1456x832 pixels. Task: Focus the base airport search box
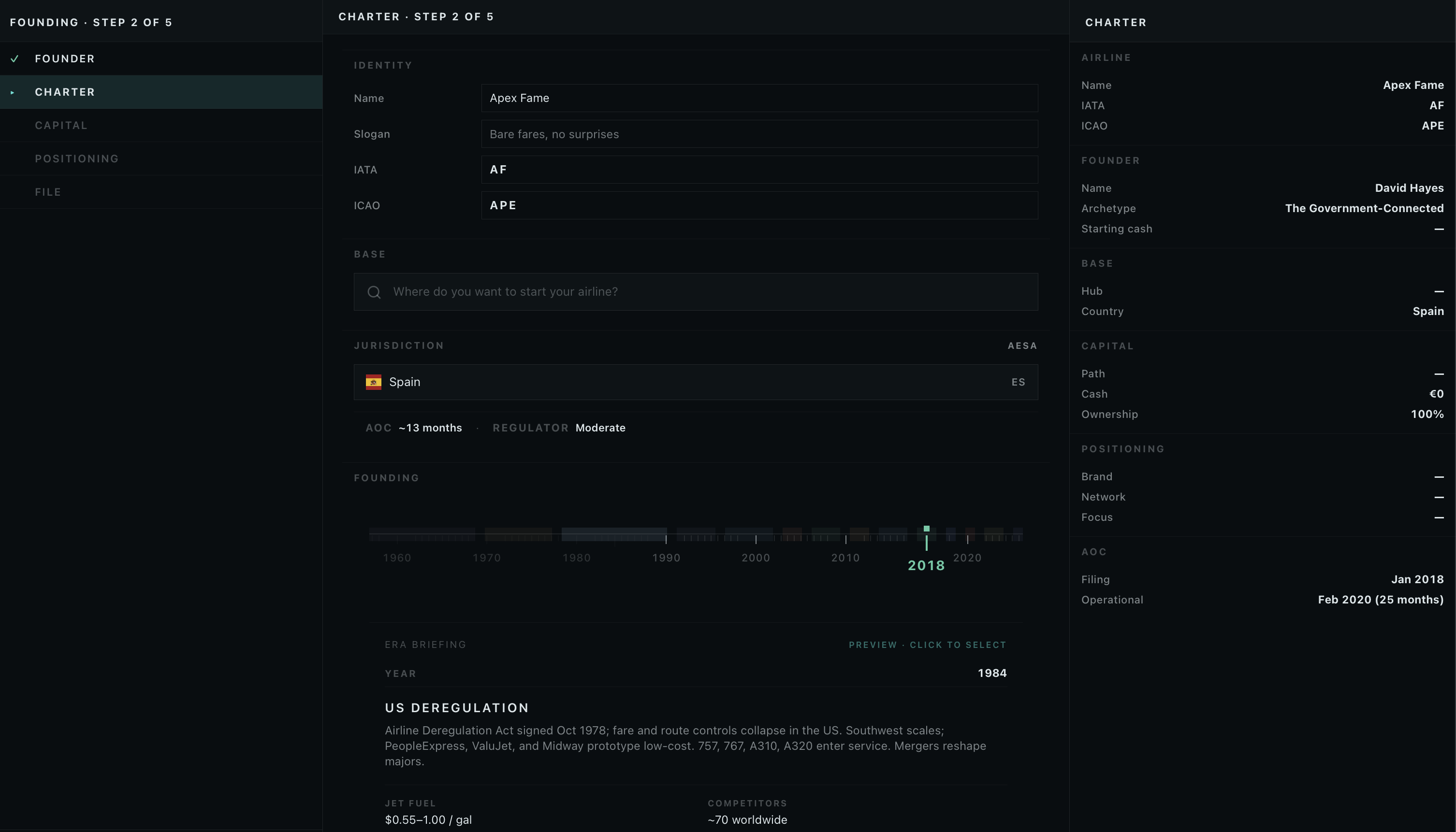coord(696,292)
